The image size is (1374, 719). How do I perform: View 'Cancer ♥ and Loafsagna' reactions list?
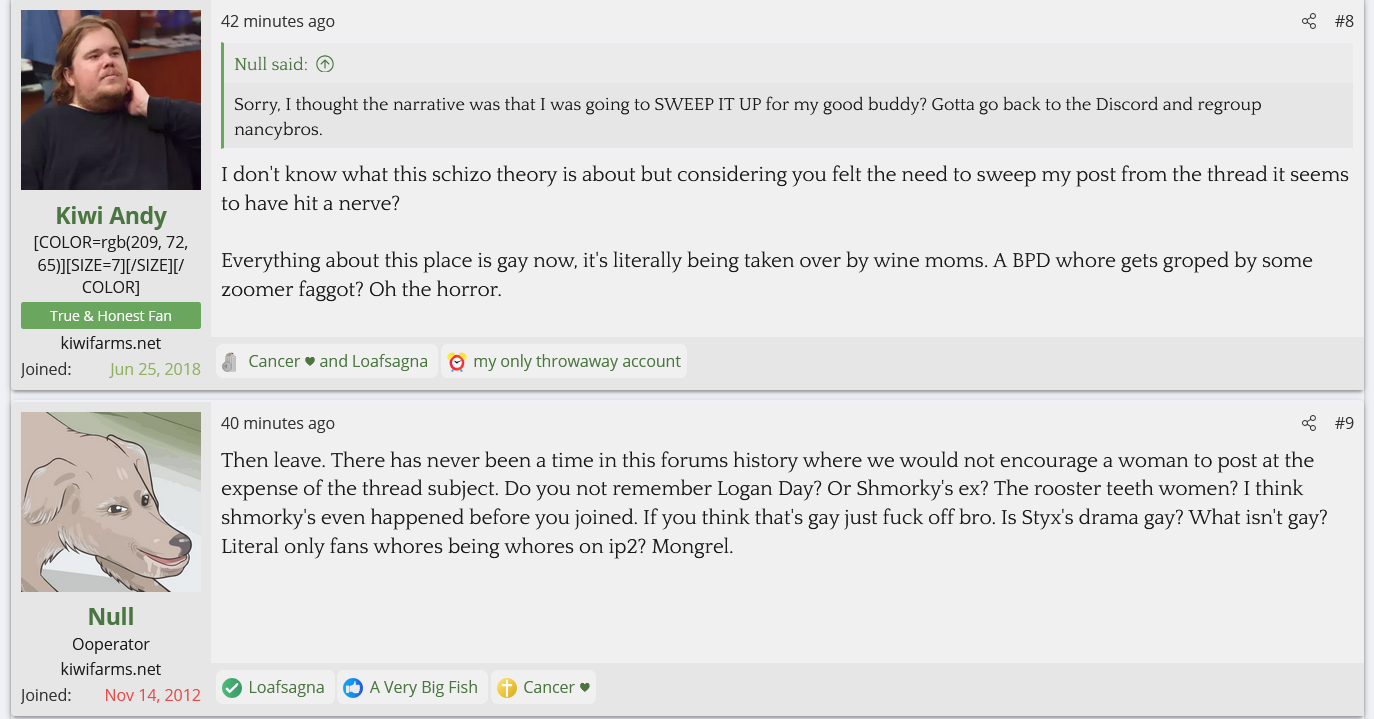338,361
